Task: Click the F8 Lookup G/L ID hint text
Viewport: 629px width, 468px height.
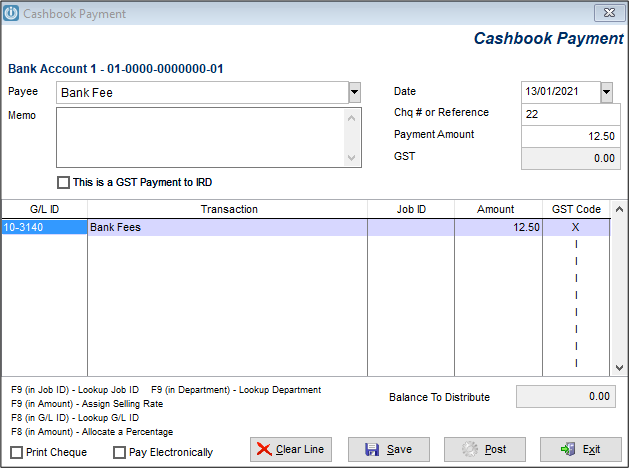Action: pos(75,418)
